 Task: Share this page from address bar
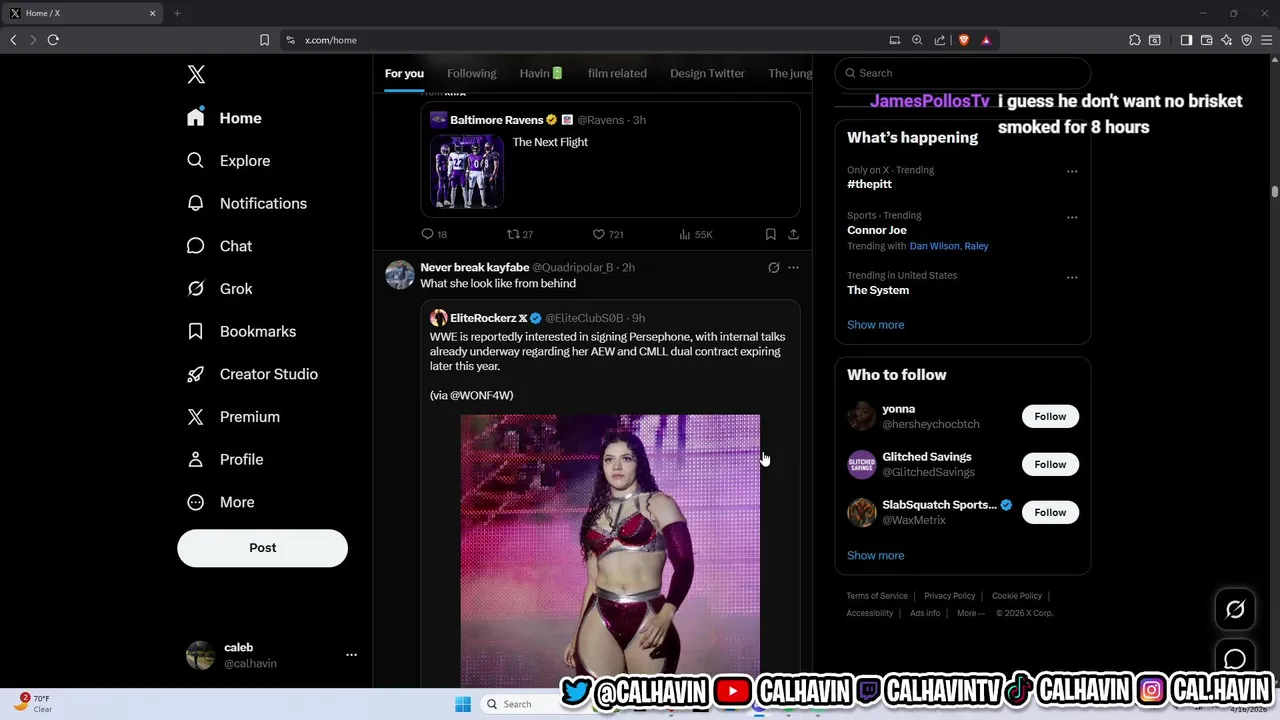940,40
